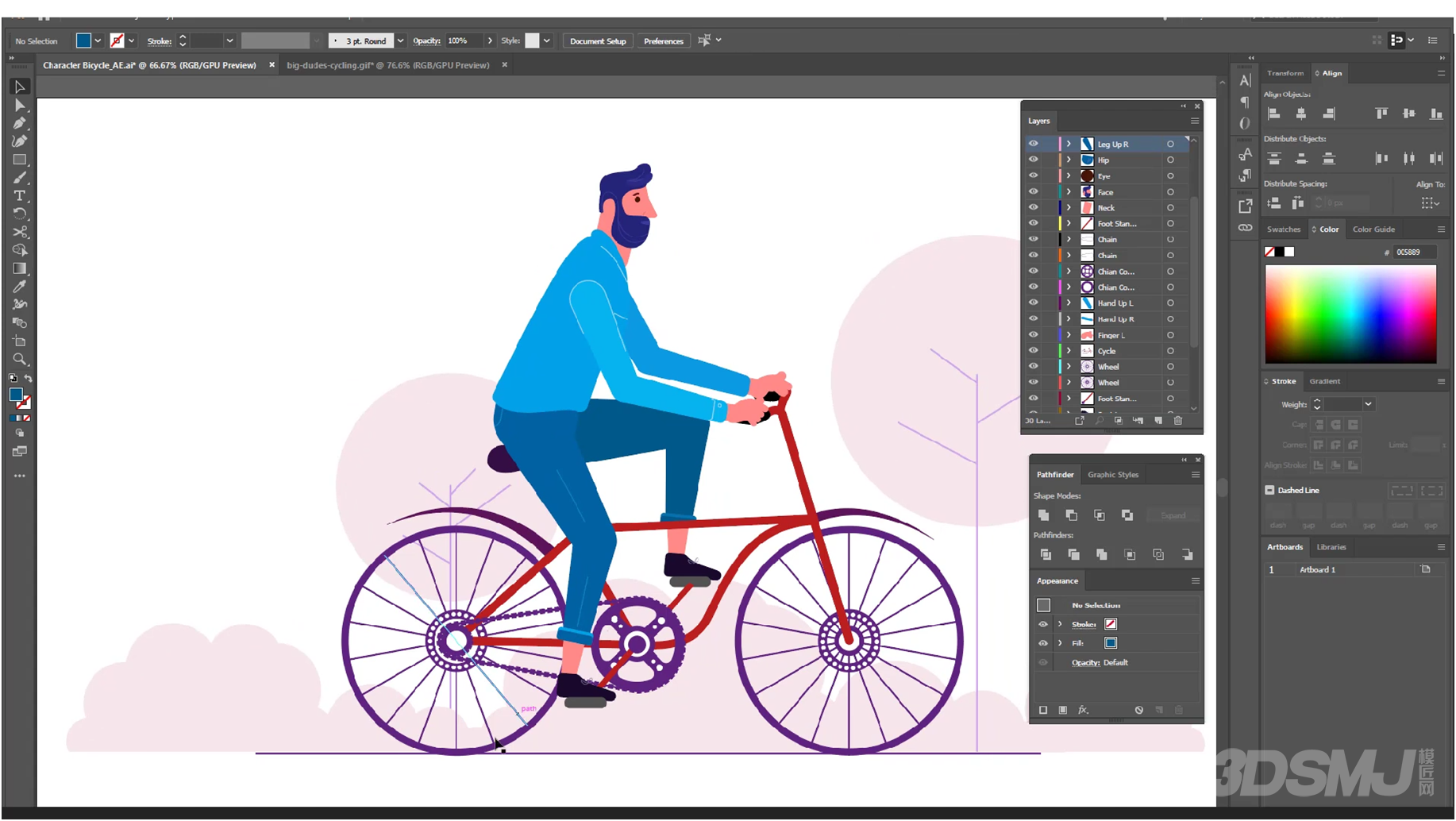Select the Direct Selection tool
Image resolution: width=1456 pixels, height=821 pixels.
coord(20,105)
